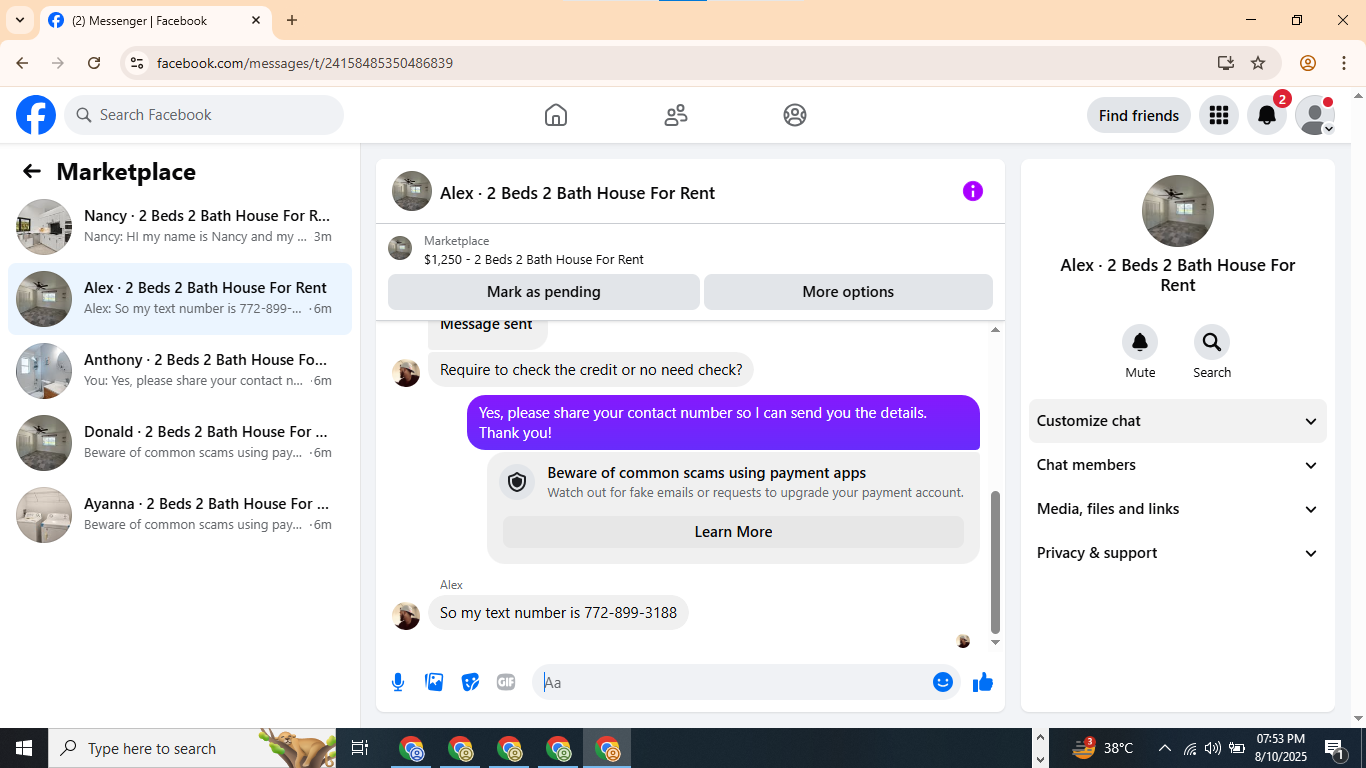This screenshot has width=1366, height=768.
Task: Open Donald's conversation in the list
Action: [x=180, y=443]
